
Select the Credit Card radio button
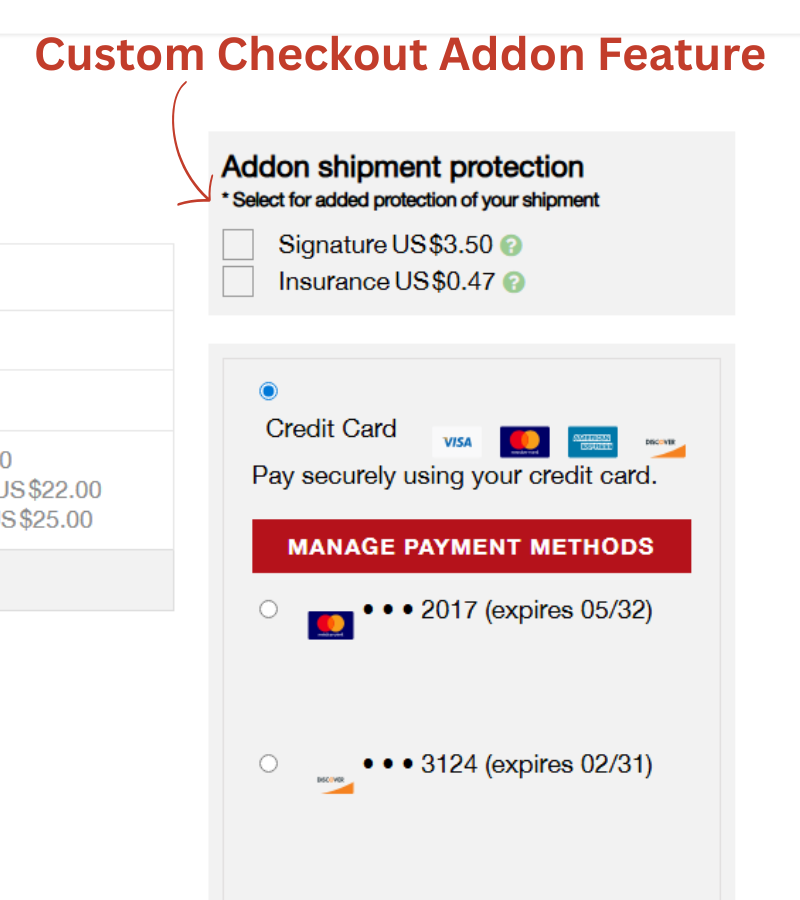268,391
